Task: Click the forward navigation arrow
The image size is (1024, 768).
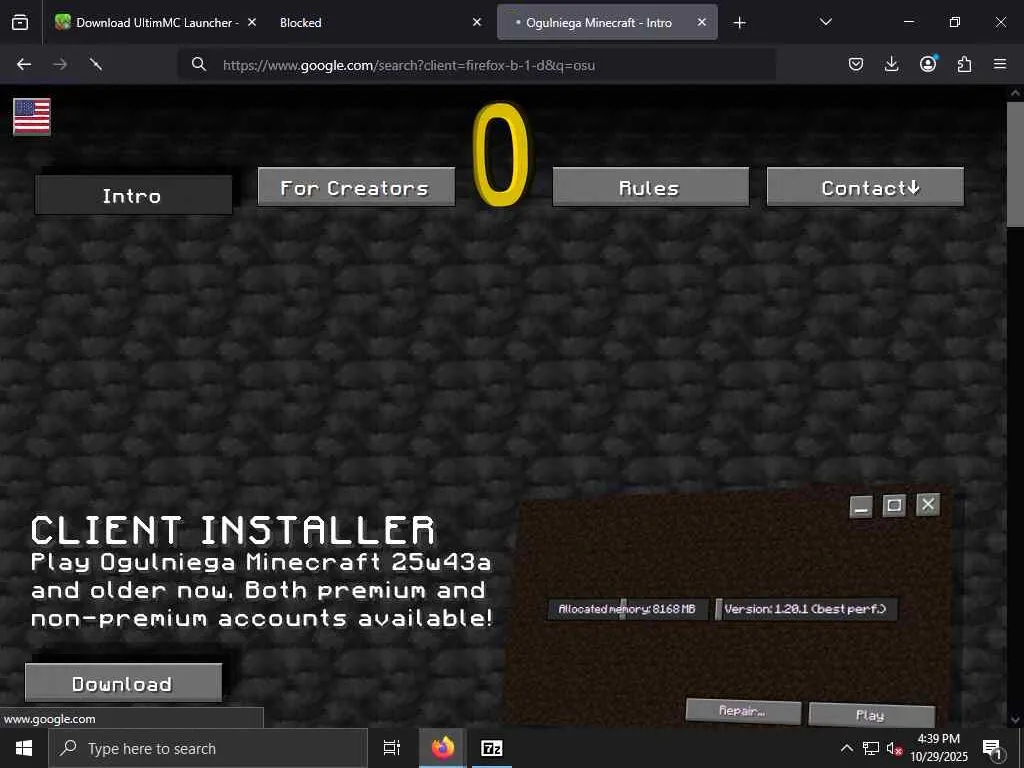Action: coord(60,64)
